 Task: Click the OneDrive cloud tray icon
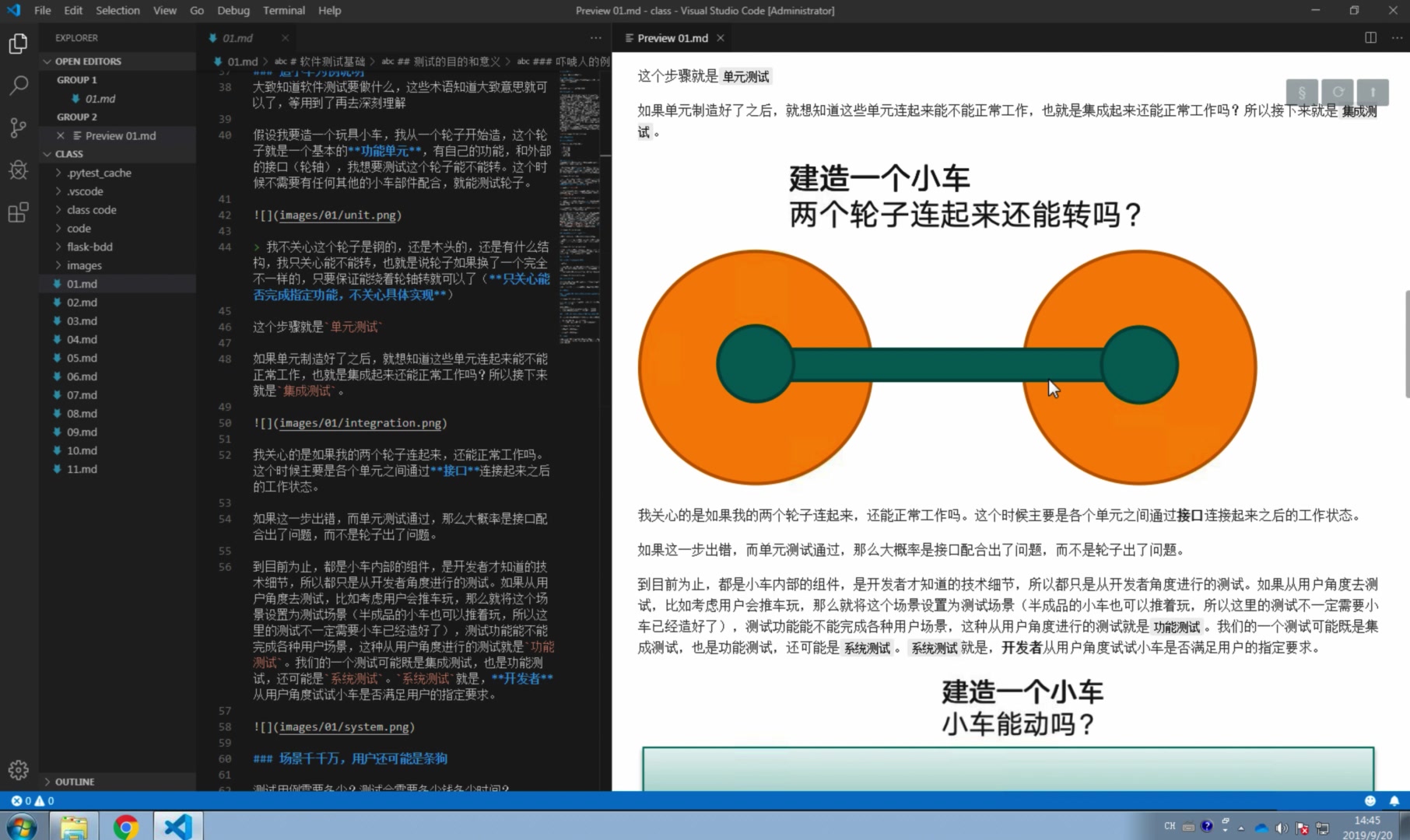(1261, 828)
